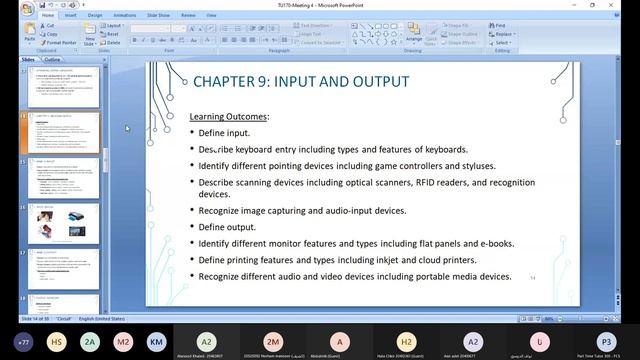Open the Layout dropdown
The image size is (640, 360).
(112, 26)
